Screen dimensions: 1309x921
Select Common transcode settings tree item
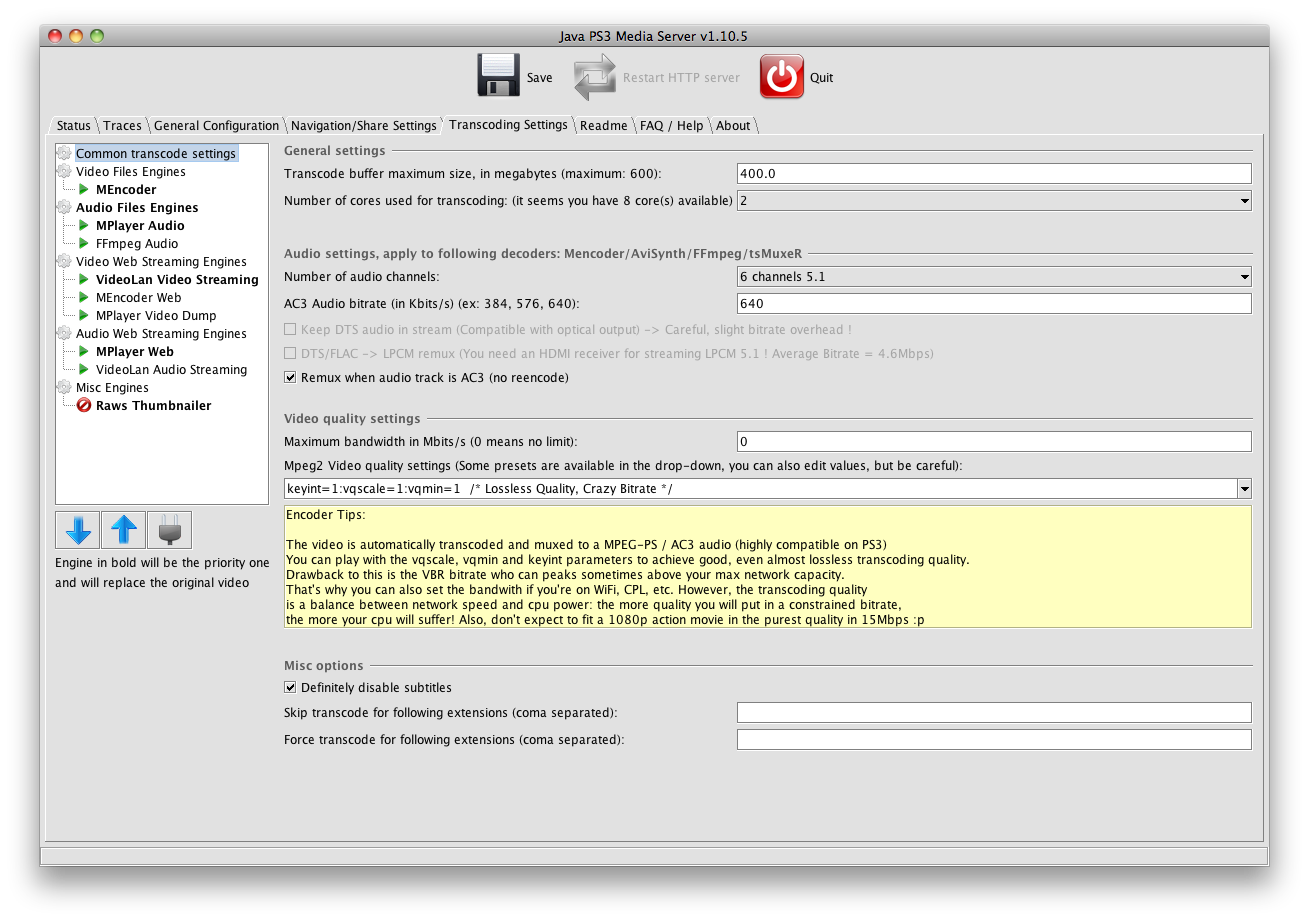coord(156,154)
